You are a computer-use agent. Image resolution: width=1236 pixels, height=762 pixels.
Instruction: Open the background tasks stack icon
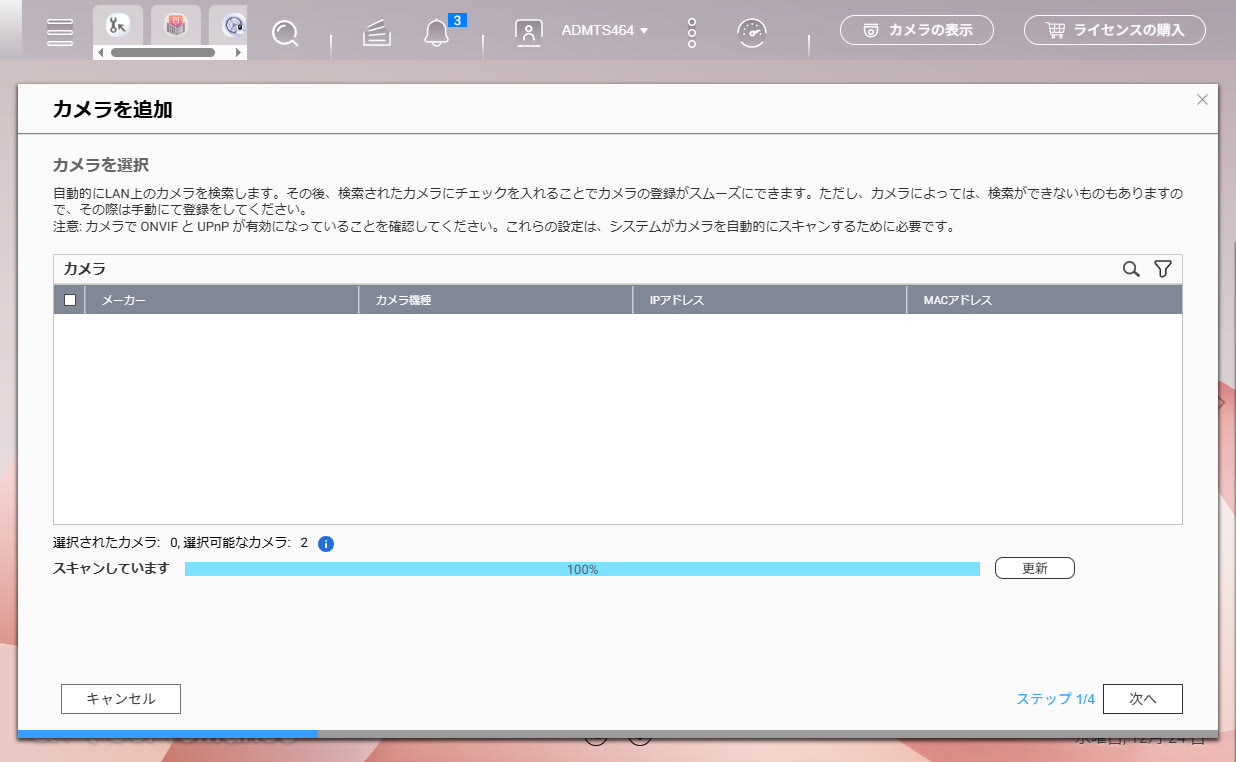(x=376, y=33)
